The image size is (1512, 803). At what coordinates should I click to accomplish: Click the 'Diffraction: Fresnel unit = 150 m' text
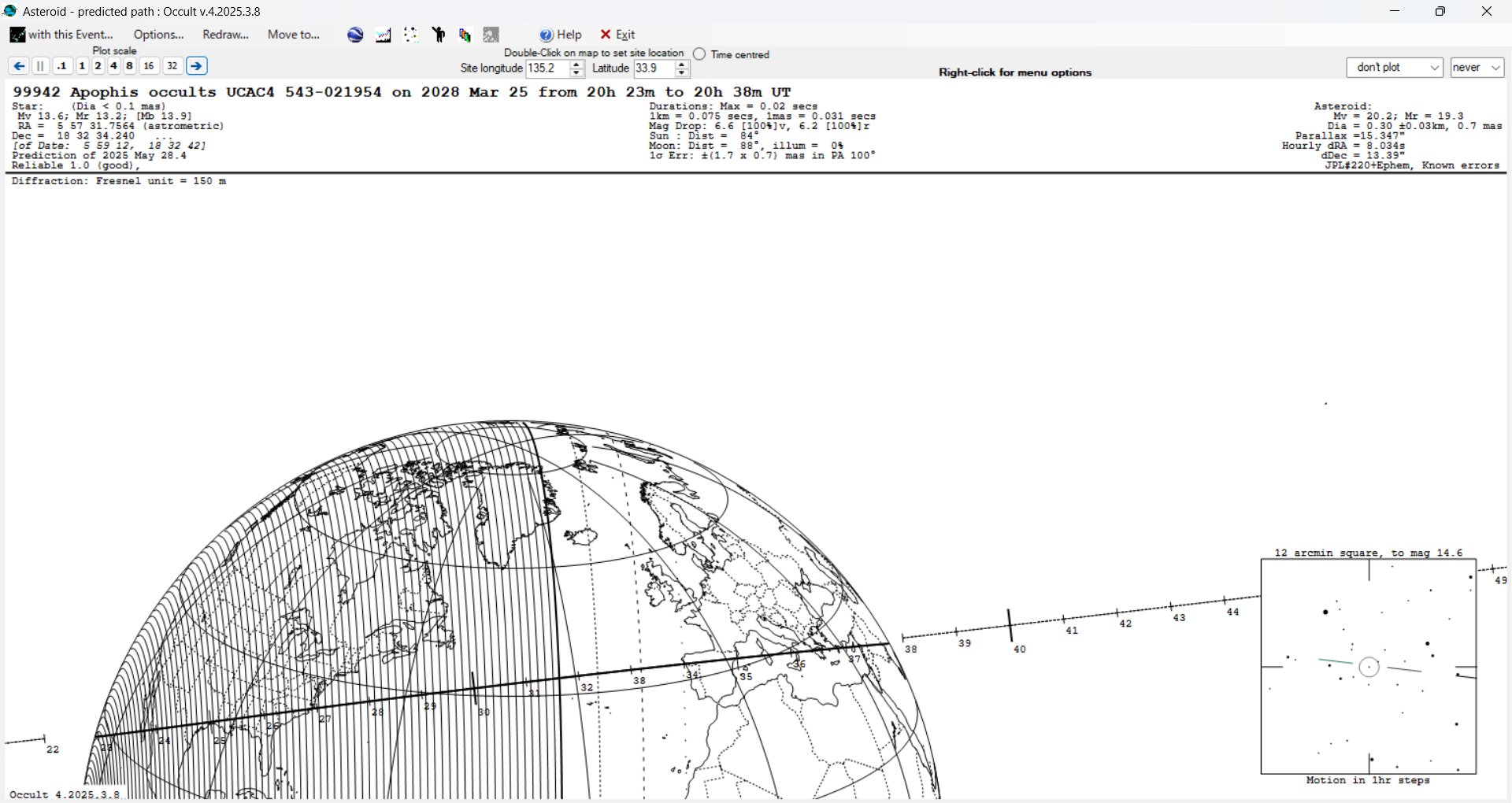coord(119,181)
